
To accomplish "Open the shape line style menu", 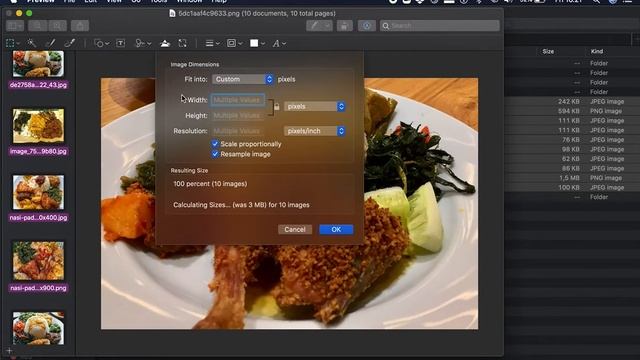I will (x=212, y=43).
